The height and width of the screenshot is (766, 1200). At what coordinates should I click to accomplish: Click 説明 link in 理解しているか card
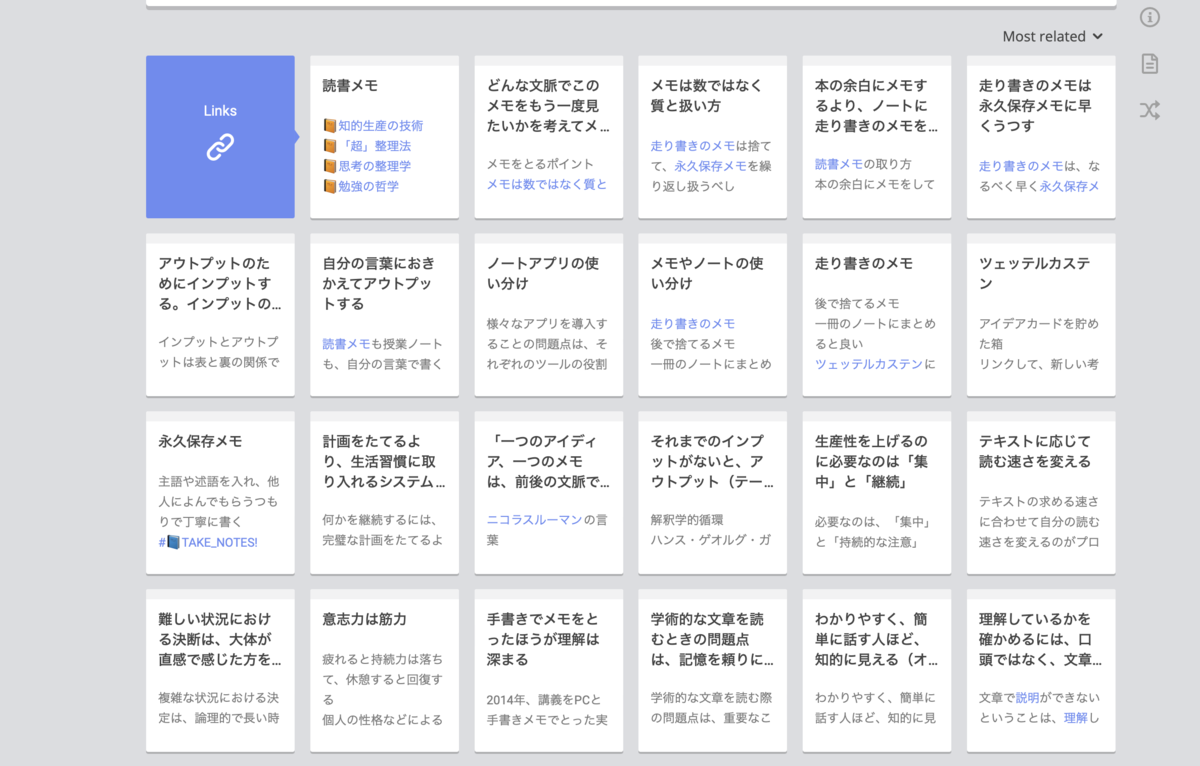(x=1028, y=698)
